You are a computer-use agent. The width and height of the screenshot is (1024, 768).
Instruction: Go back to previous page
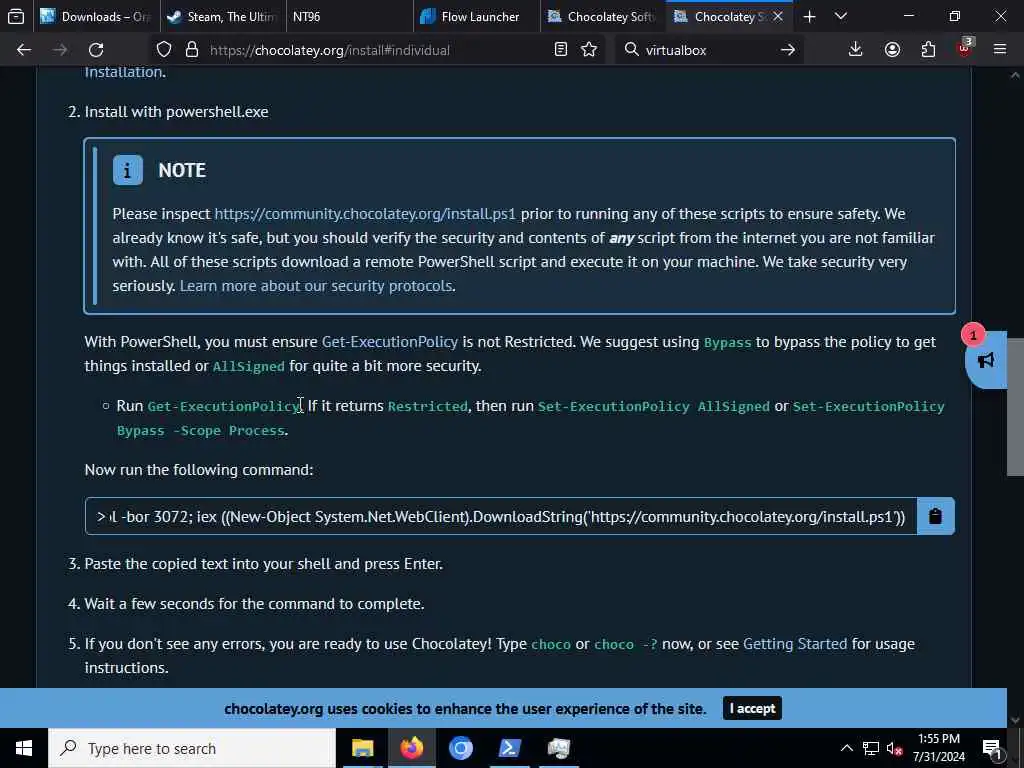(24, 50)
